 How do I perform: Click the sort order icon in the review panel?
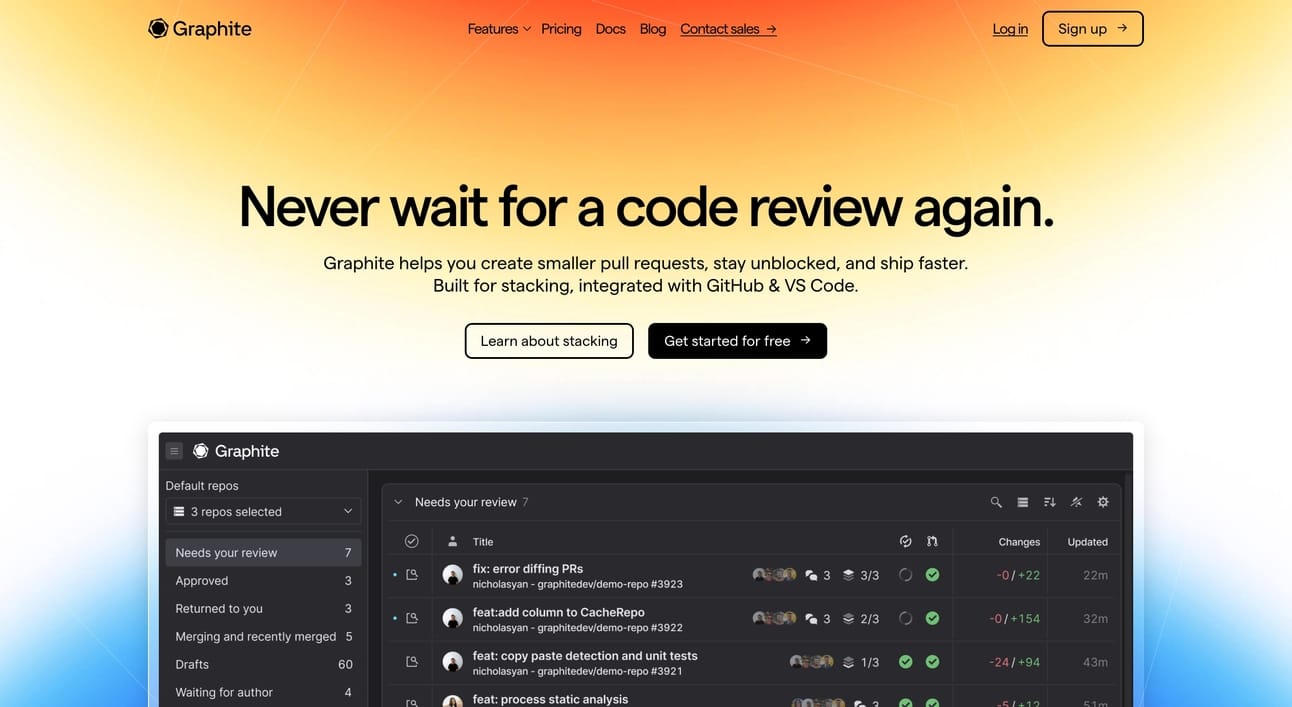click(1050, 502)
